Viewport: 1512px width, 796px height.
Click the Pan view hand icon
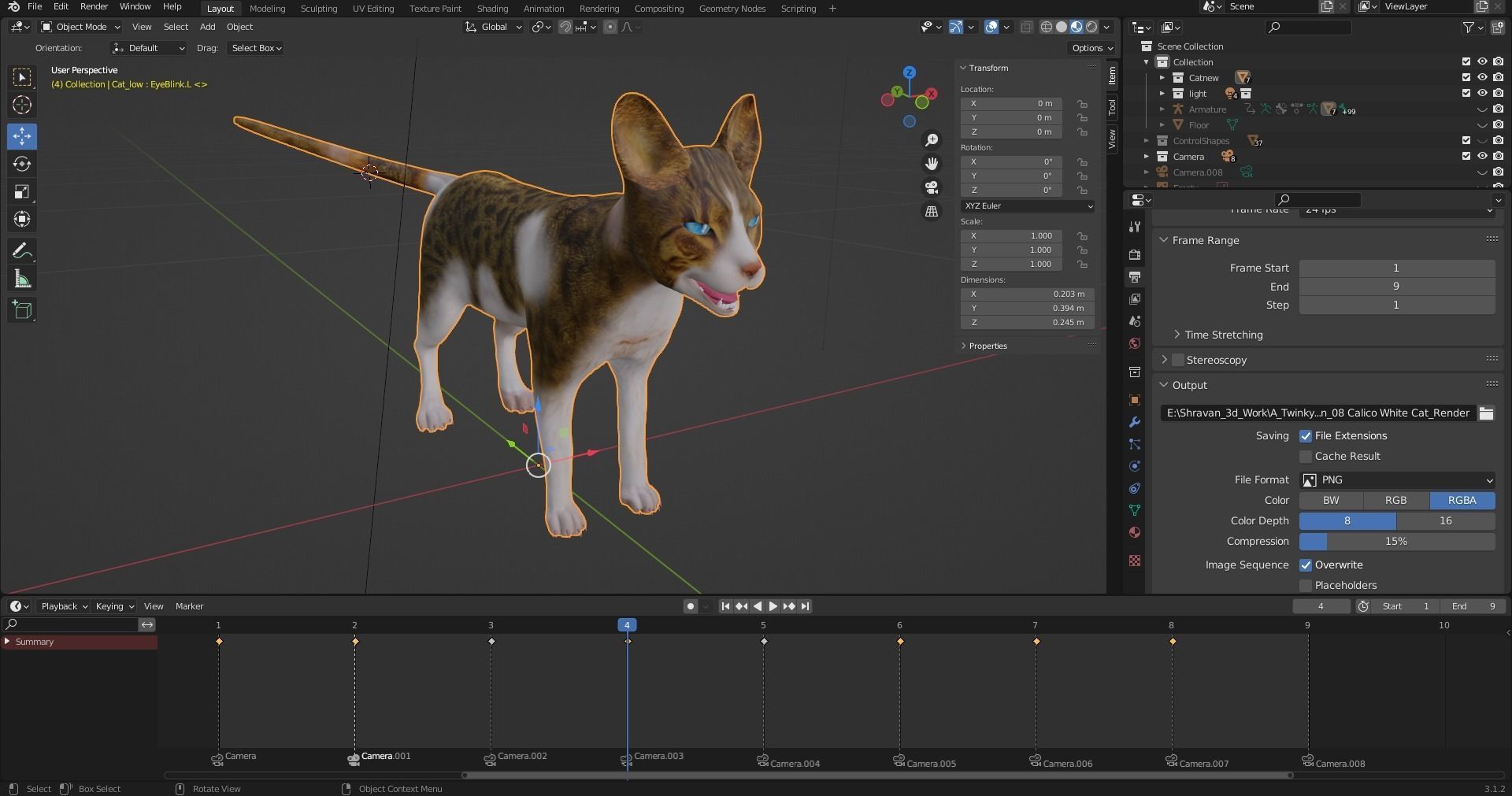tap(932, 164)
